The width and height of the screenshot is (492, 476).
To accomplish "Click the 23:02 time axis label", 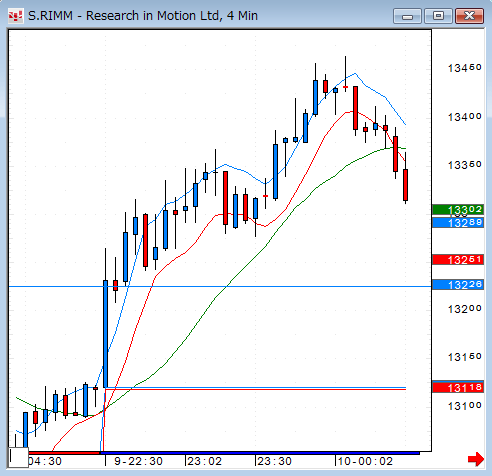I will (x=204, y=461).
